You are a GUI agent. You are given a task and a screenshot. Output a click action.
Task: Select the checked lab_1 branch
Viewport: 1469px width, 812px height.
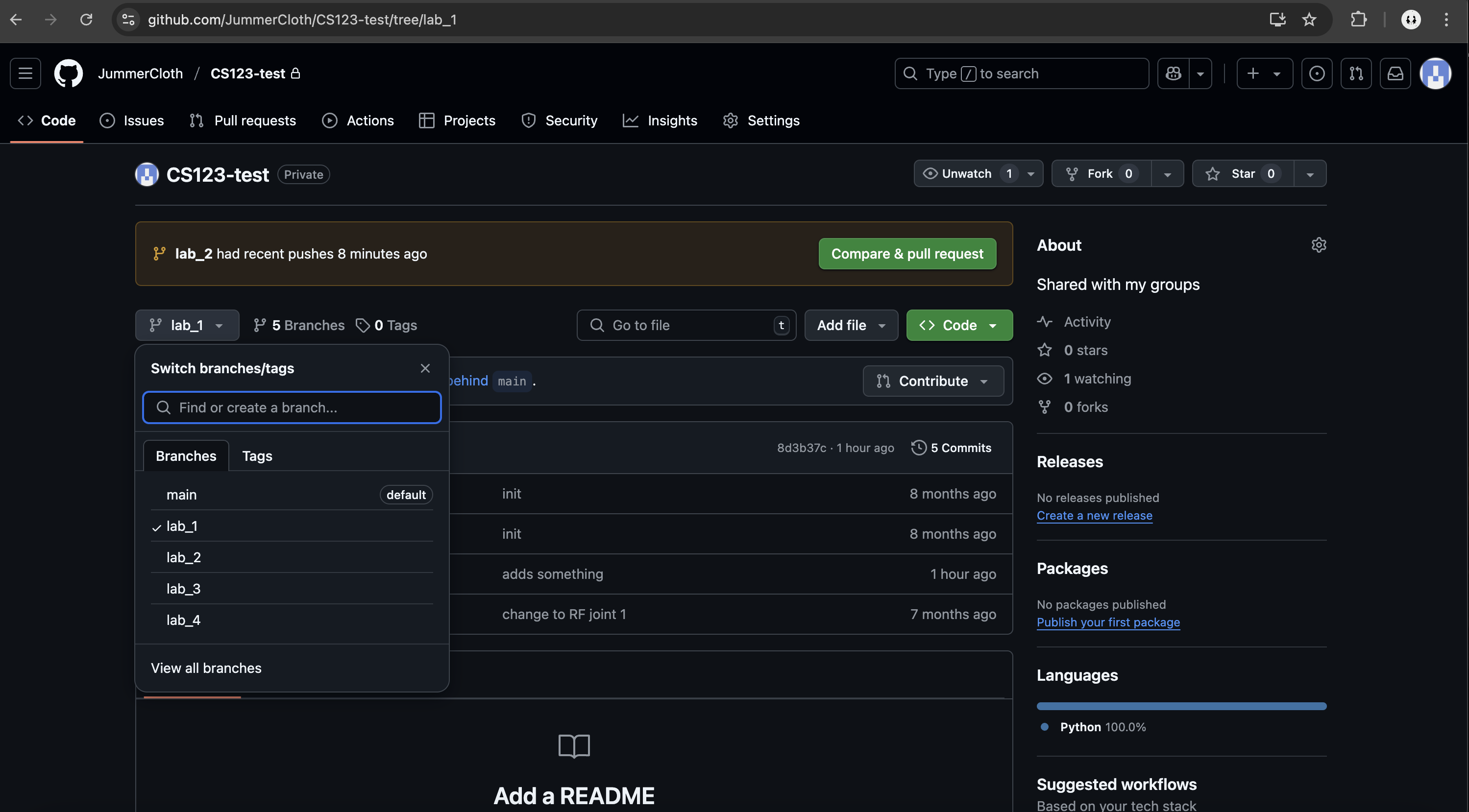point(292,526)
